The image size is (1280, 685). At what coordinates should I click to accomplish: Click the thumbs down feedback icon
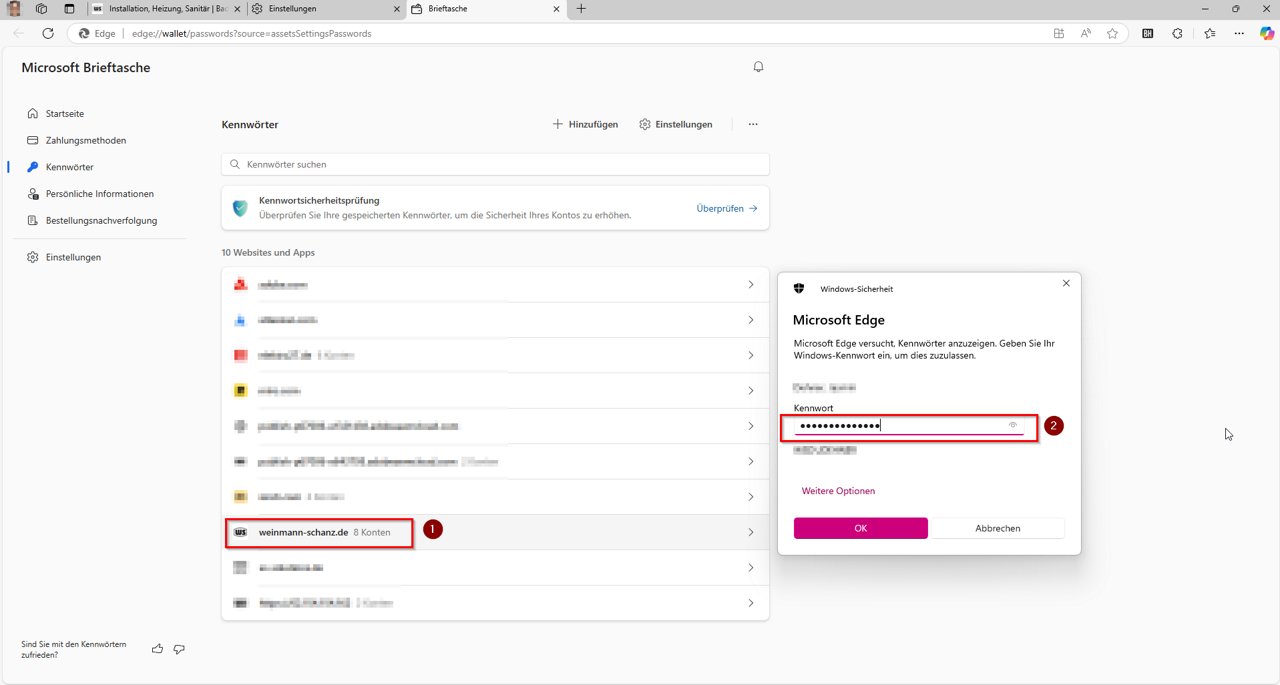pyautogui.click(x=179, y=649)
